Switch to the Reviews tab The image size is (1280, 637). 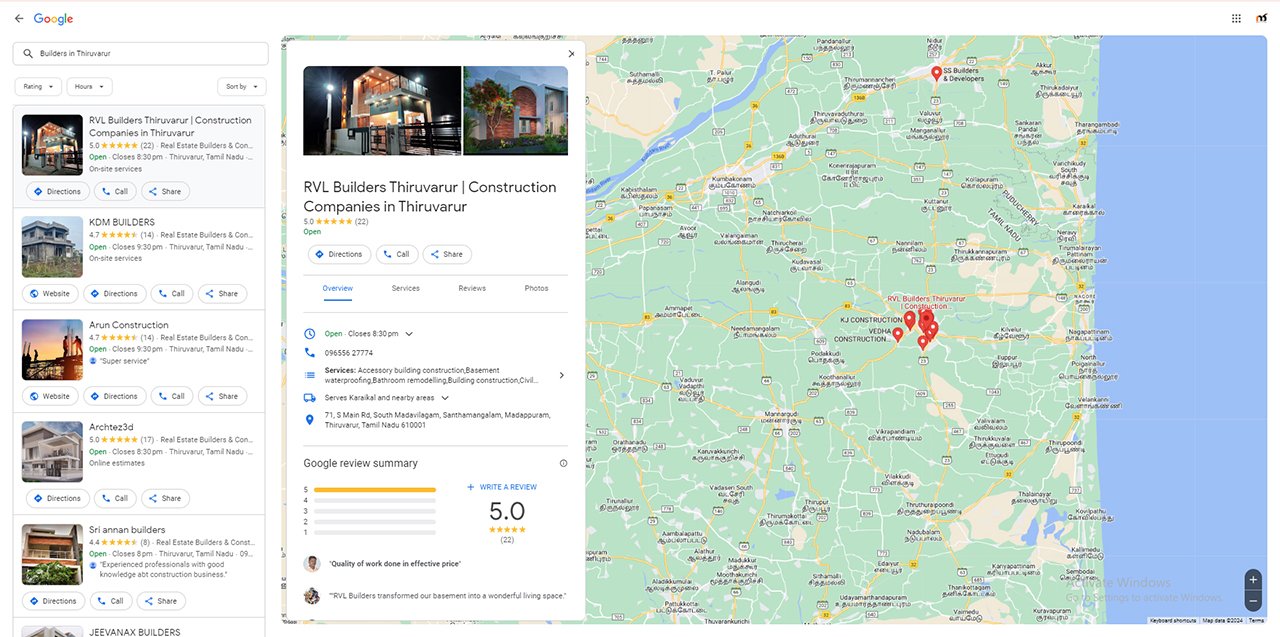[x=472, y=288]
